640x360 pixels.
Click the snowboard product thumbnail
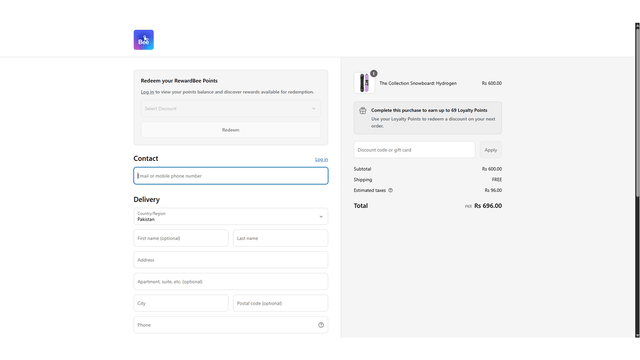tap(364, 83)
